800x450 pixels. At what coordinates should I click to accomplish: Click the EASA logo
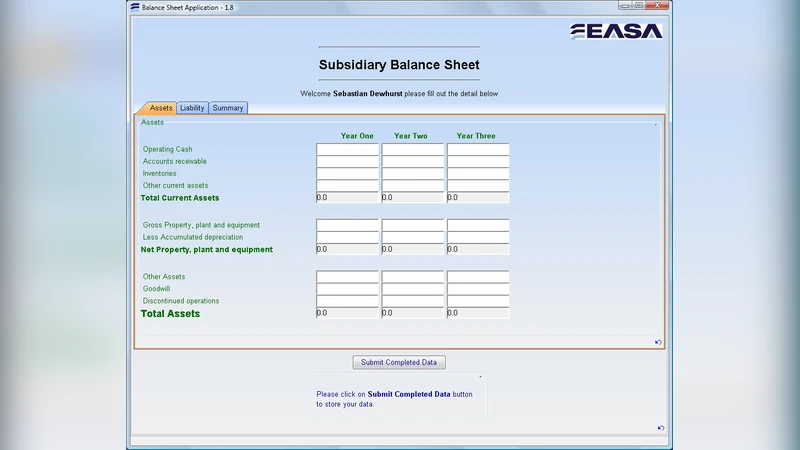click(616, 31)
